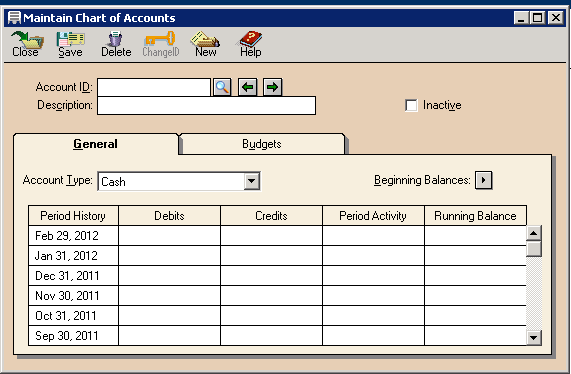Screen dimensions: 571x374
Task: Select the Dec 31, 2011 period row
Action: [x=277, y=276]
